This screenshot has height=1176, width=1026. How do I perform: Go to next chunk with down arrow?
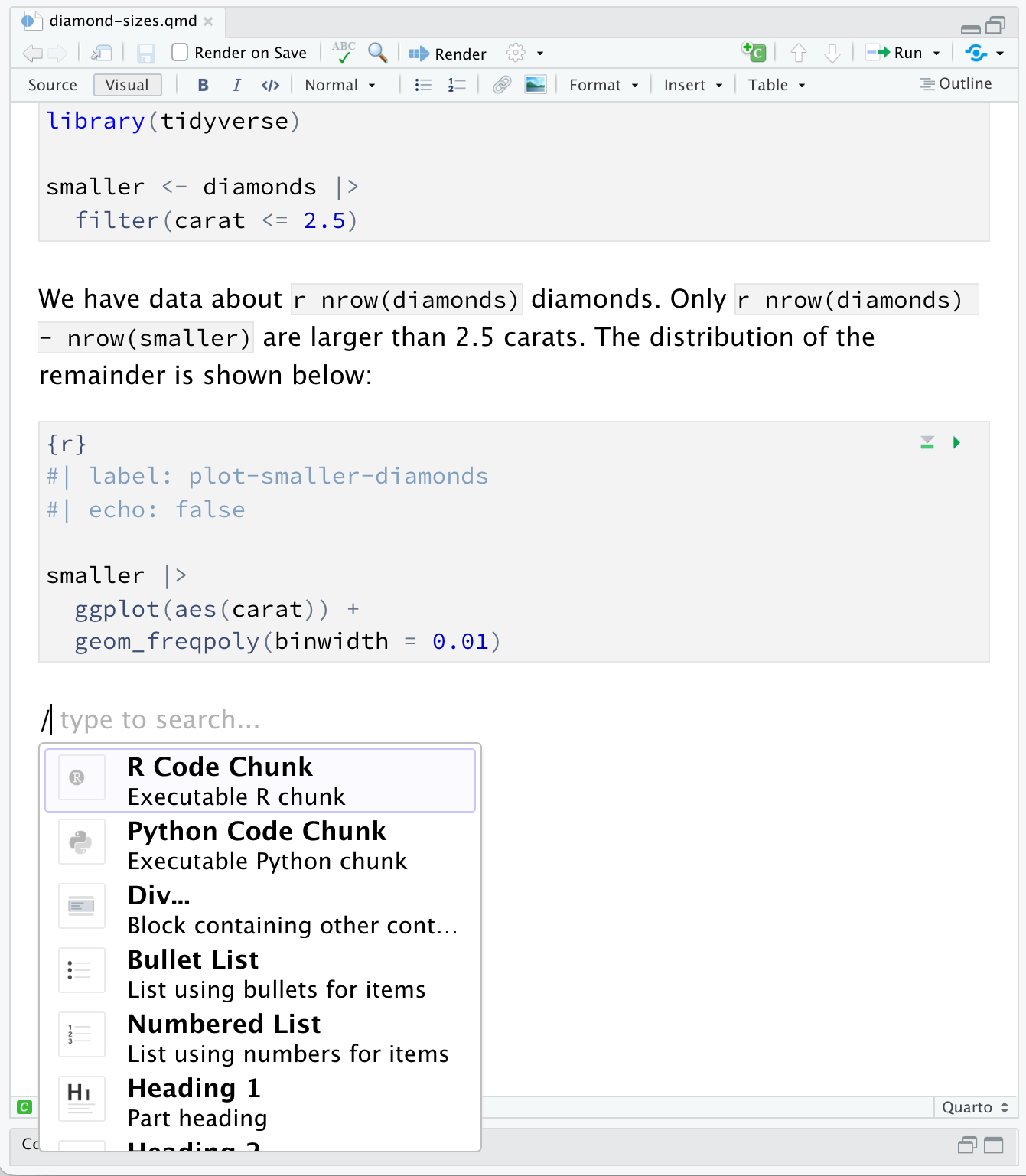[x=832, y=53]
